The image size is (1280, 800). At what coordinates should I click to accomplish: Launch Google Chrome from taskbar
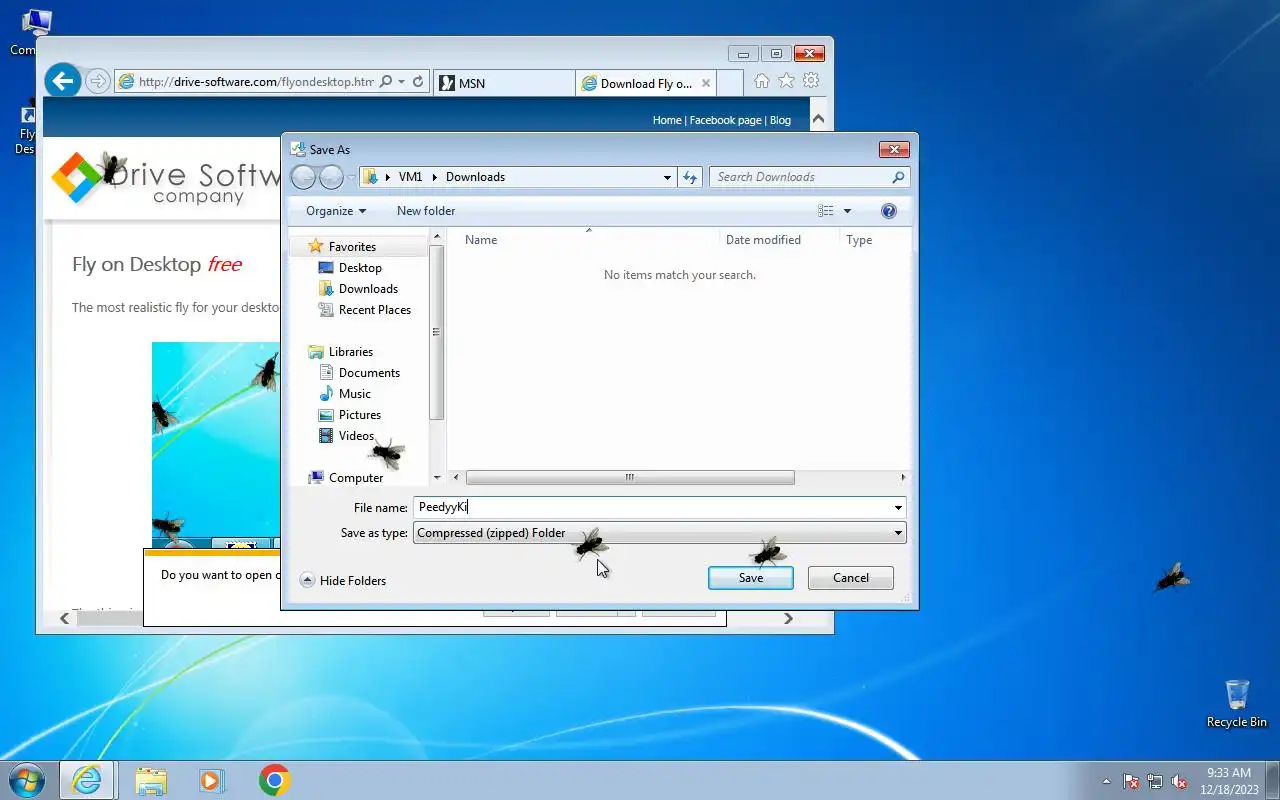point(275,780)
